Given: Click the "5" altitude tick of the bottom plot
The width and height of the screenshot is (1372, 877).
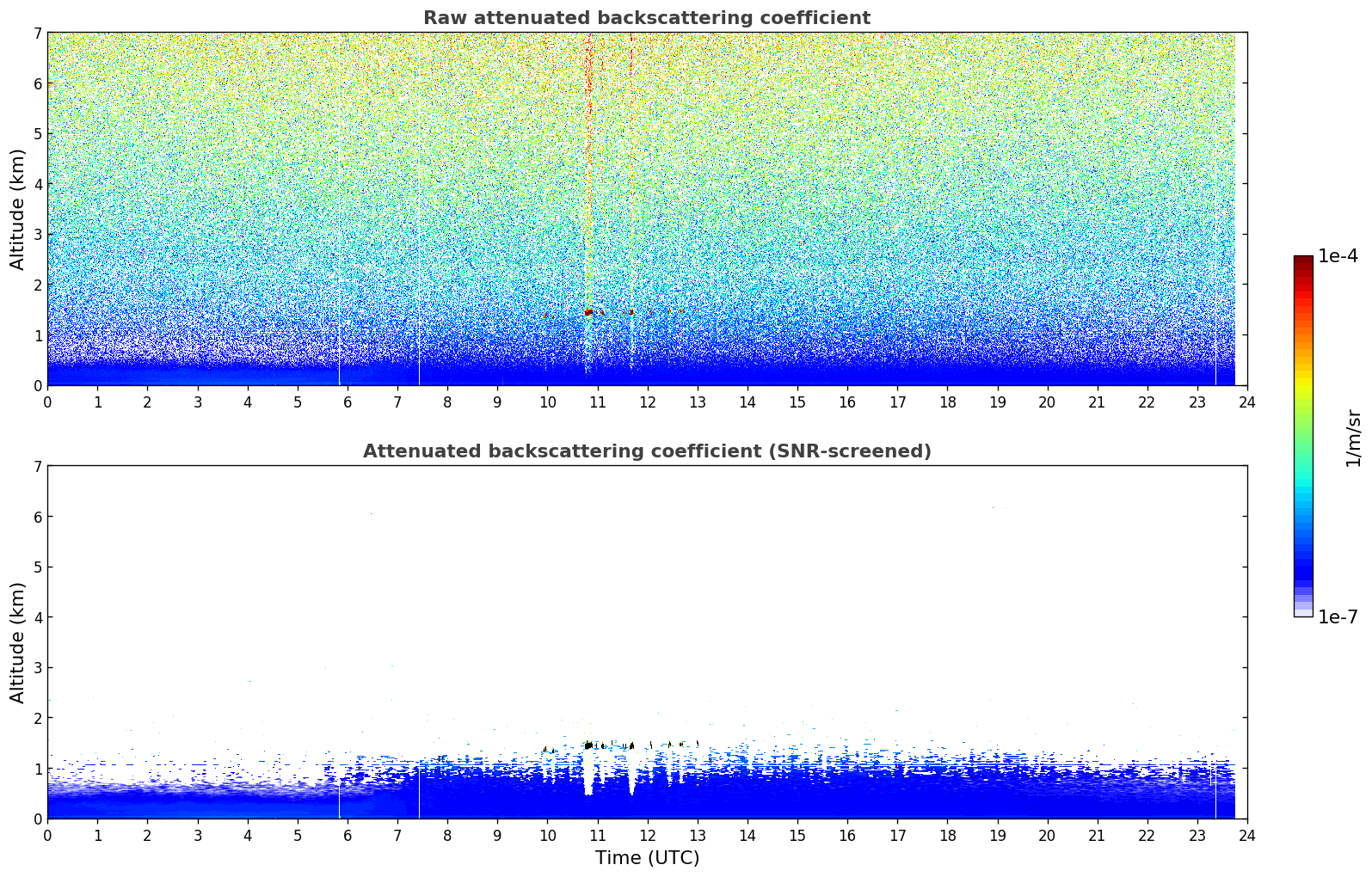Looking at the screenshot, I should click(x=38, y=567).
